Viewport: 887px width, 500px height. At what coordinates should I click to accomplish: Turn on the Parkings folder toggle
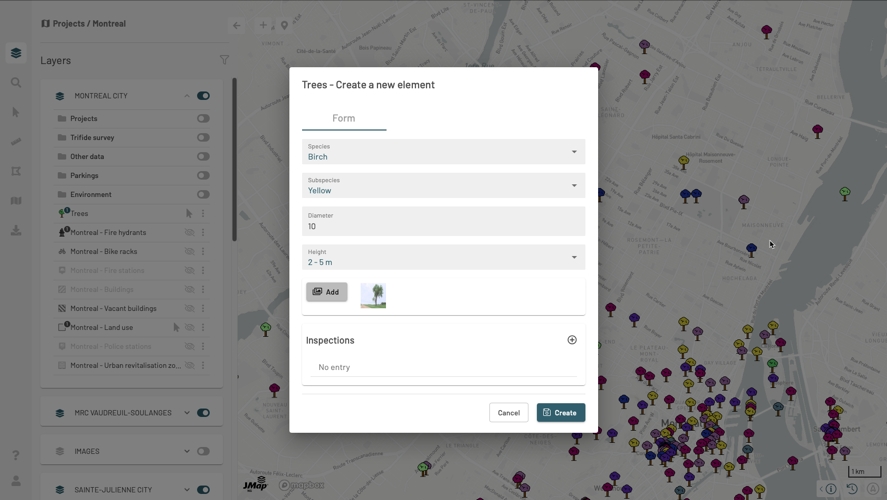click(x=203, y=176)
